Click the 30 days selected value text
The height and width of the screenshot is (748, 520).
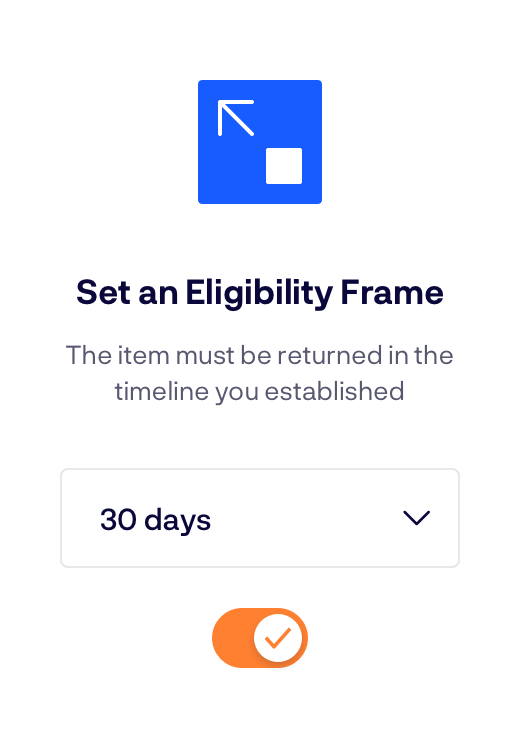(x=156, y=520)
